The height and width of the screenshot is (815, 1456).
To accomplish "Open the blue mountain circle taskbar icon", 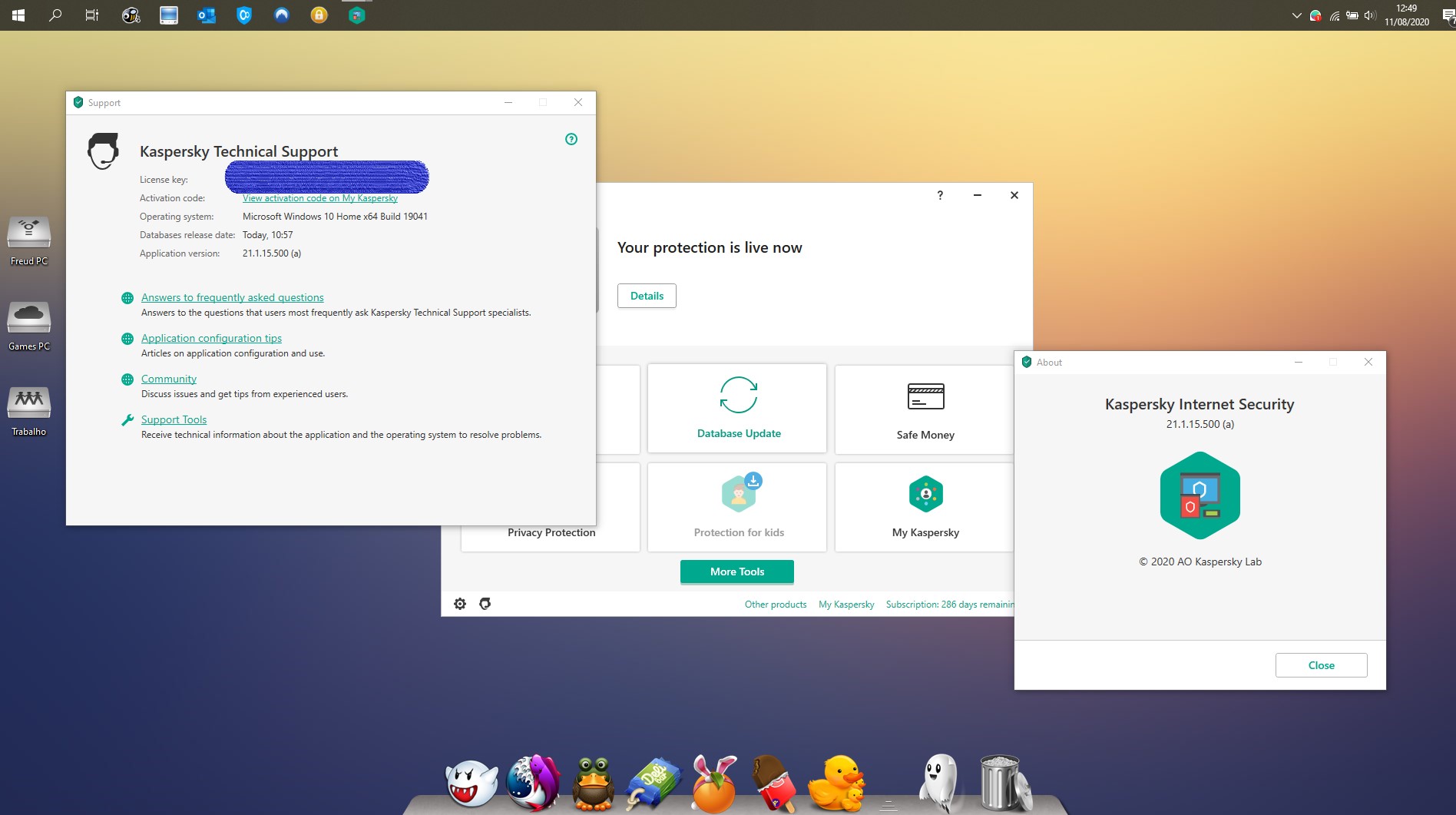I will point(282,15).
